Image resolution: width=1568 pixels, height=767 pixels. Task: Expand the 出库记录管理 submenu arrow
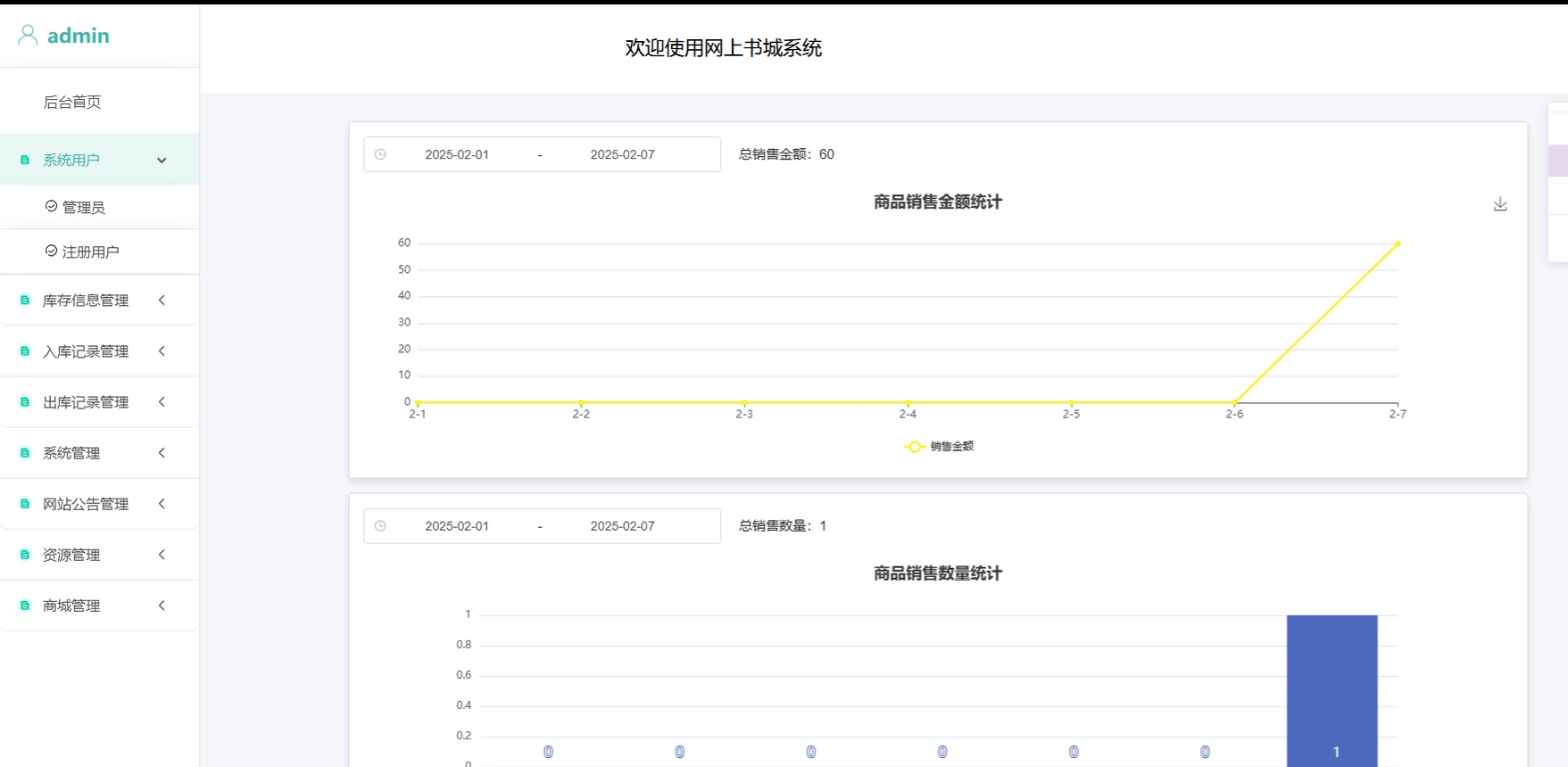pyautogui.click(x=162, y=402)
